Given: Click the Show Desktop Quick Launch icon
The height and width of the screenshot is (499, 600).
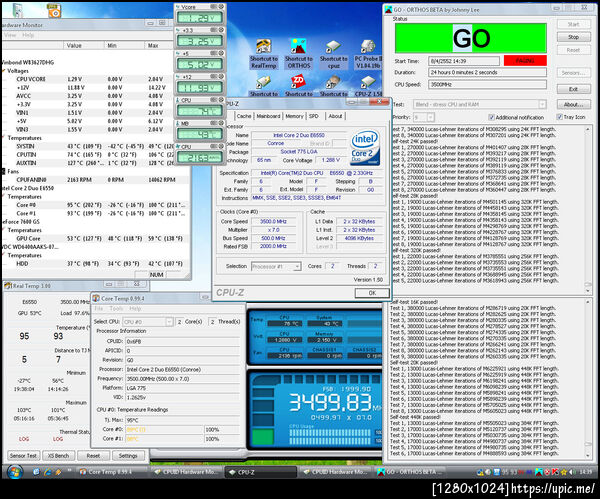Looking at the screenshot, I should tap(36, 472).
